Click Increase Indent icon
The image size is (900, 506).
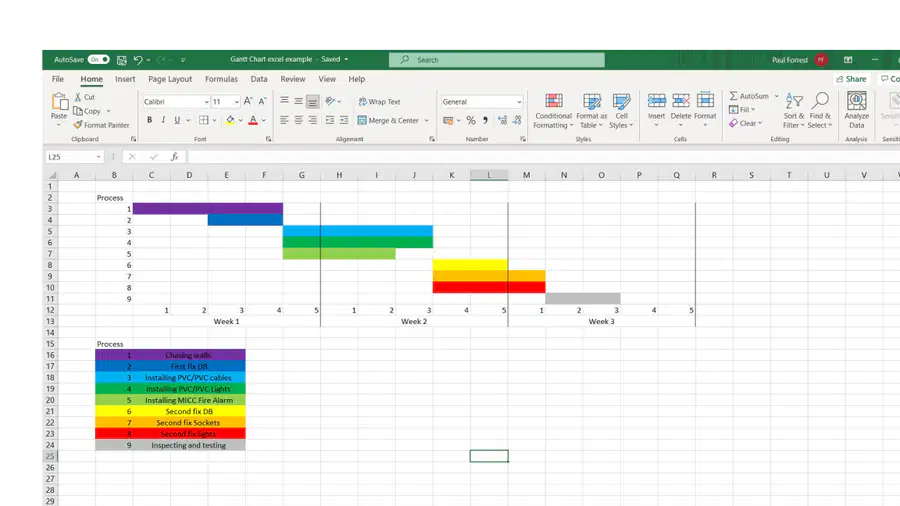(344, 120)
